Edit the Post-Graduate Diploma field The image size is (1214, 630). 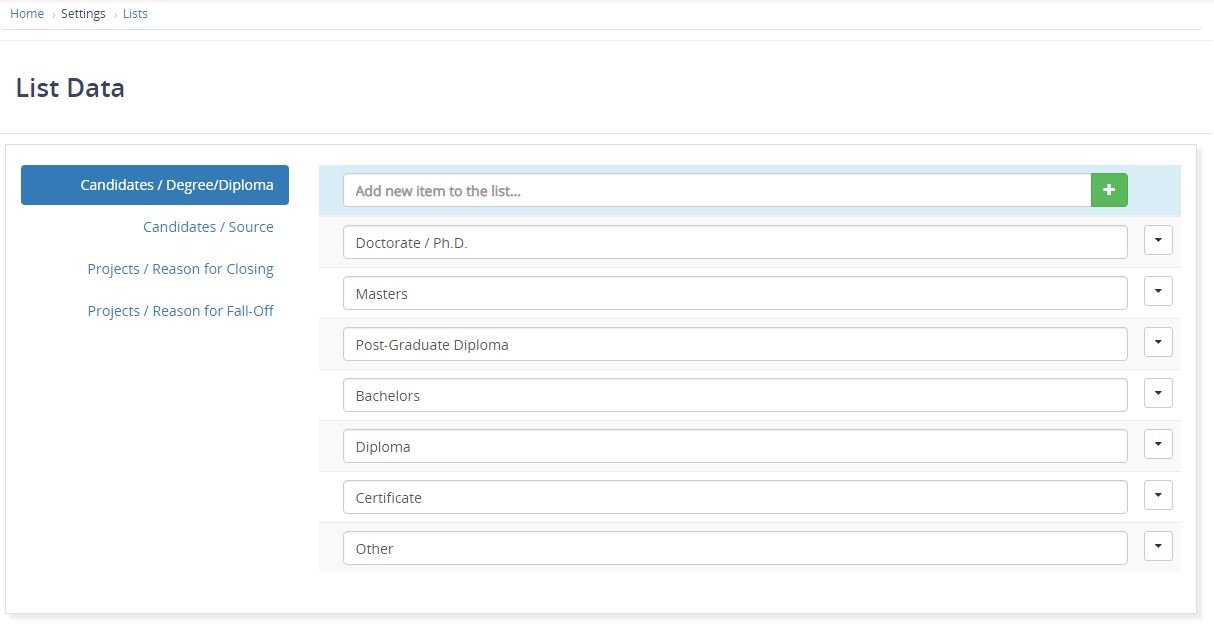pos(735,344)
